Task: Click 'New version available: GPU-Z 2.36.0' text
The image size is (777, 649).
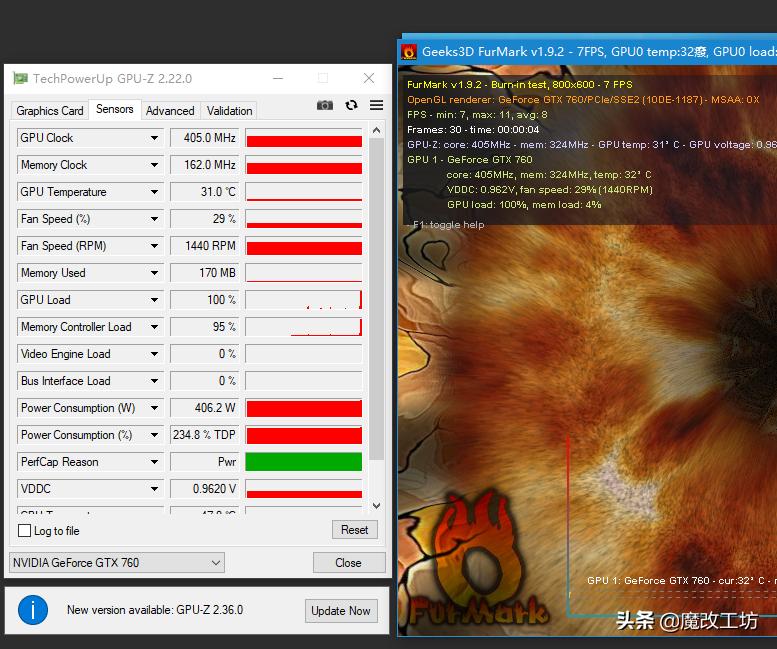Action: (x=155, y=610)
